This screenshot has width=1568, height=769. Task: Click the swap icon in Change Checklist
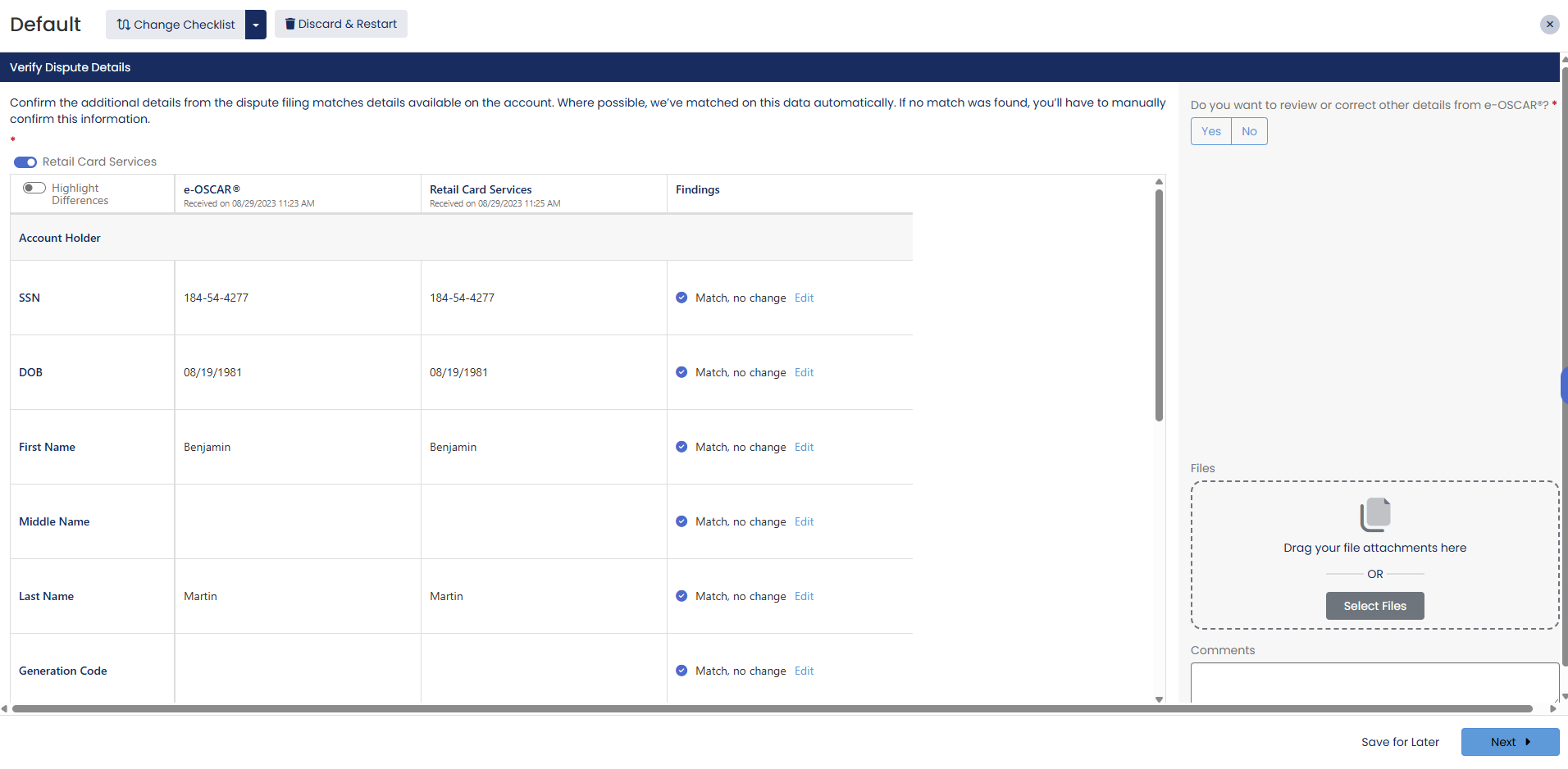124,25
